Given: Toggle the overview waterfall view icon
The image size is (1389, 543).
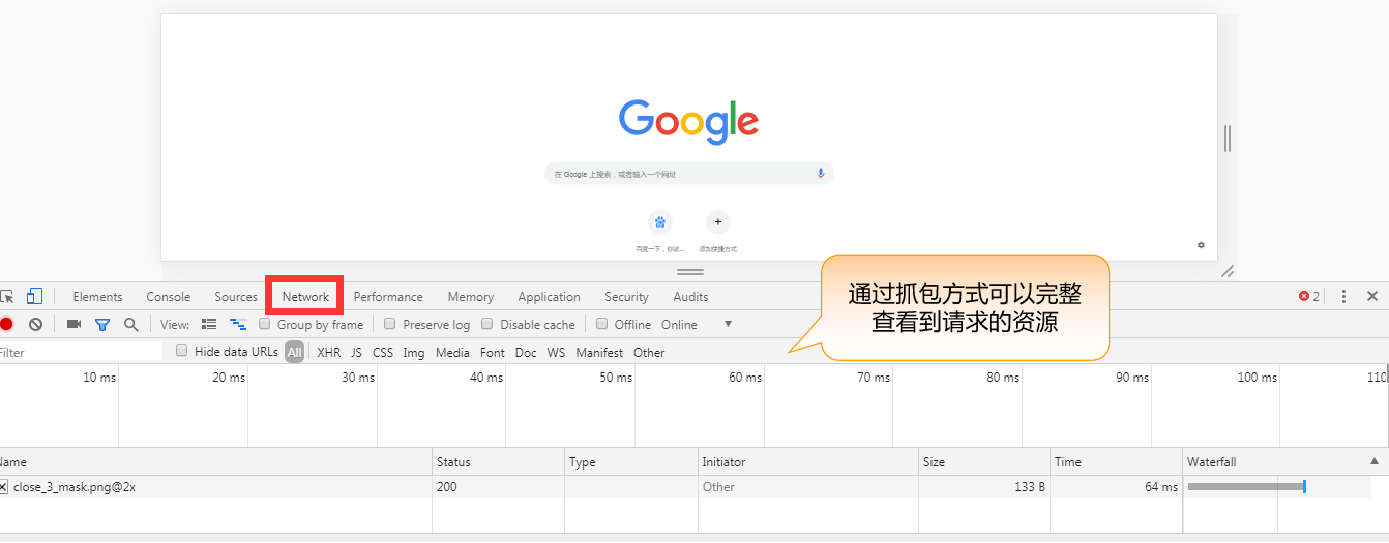Looking at the screenshot, I should click(x=238, y=324).
